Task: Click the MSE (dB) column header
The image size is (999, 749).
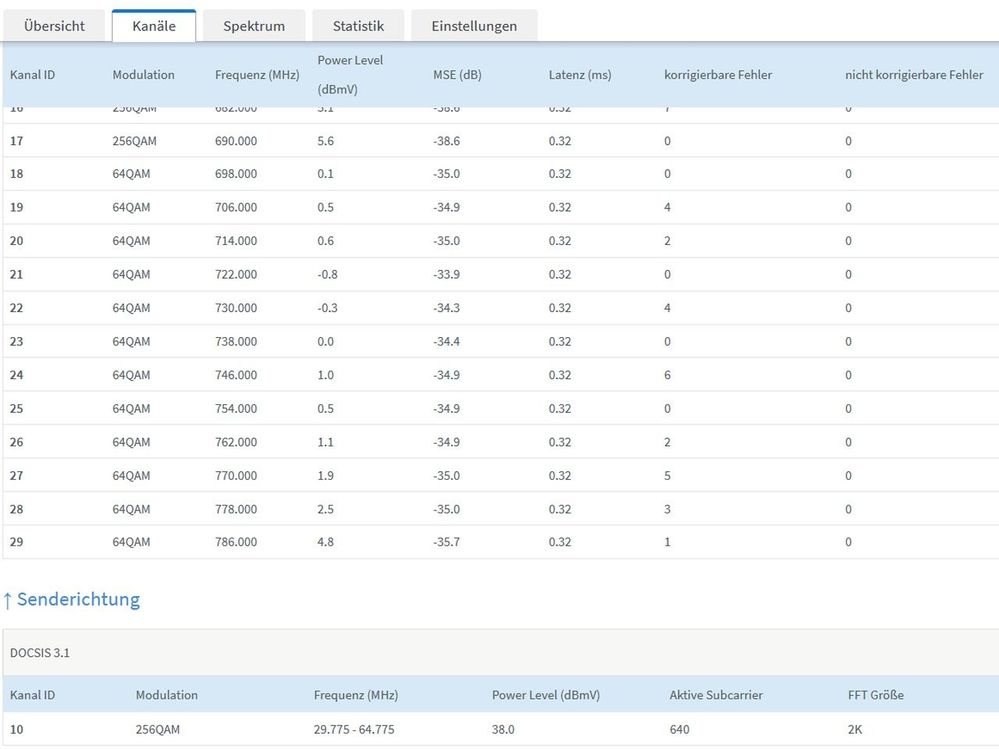Action: pyautogui.click(x=457, y=75)
